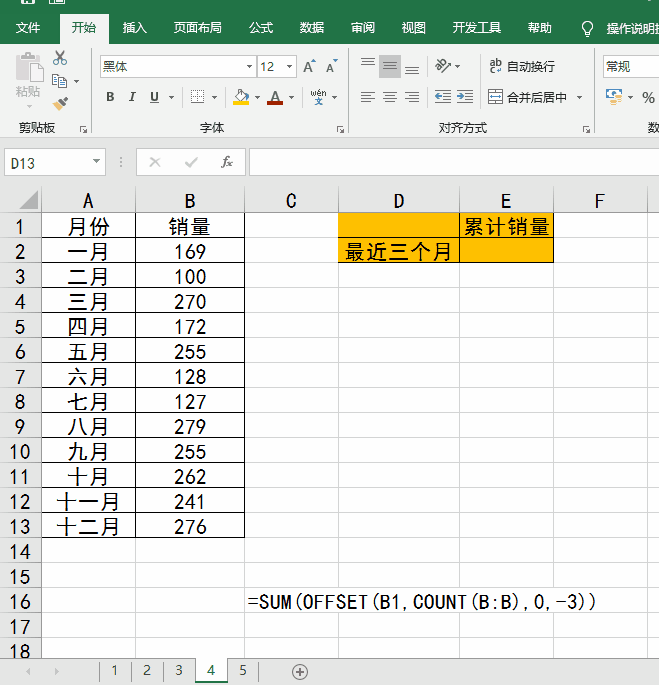659x685 pixels.
Task: Switch to the 视图 View tab
Action: 413,28
